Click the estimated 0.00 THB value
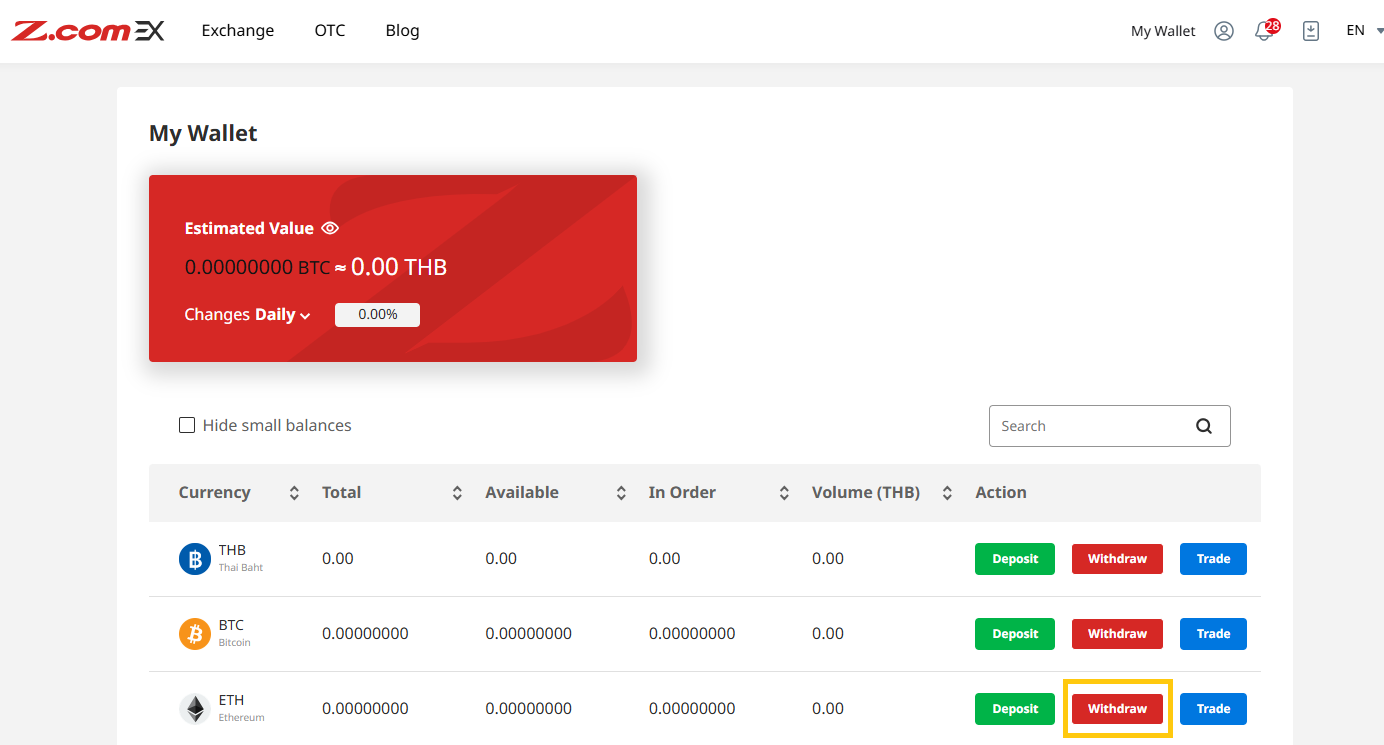The width and height of the screenshot is (1384, 745). click(399, 267)
